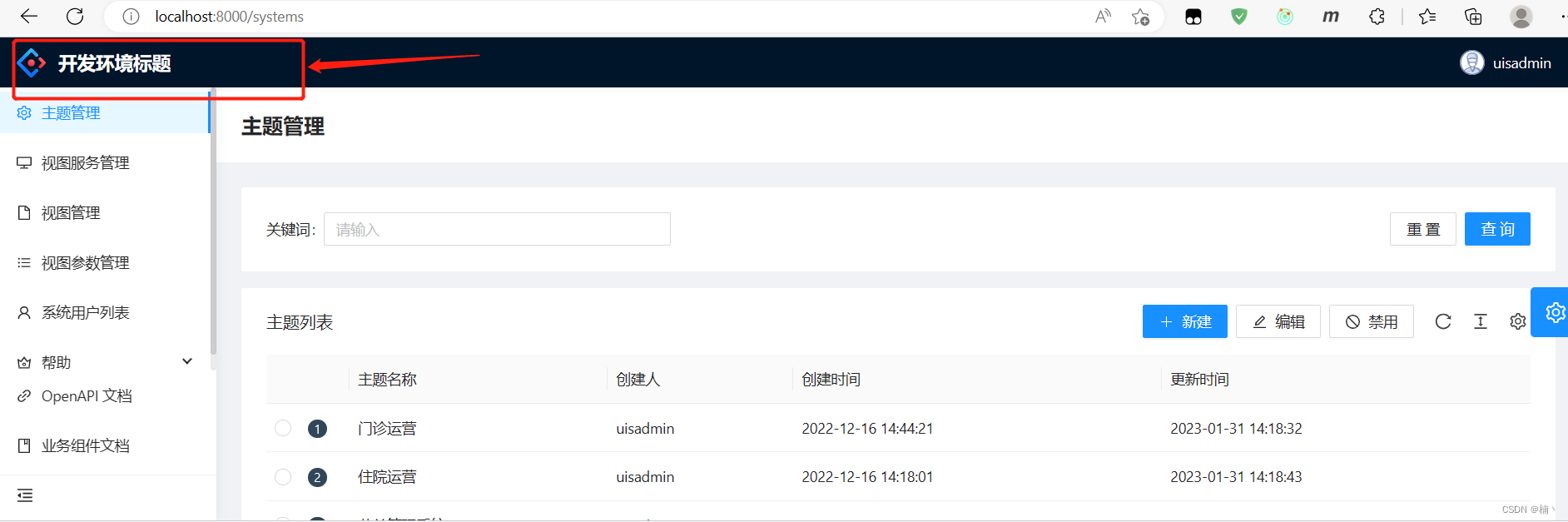Open 视图参数管理 menu item
Viewport: 1568px width, 522px height.
(x=105, y=263)
